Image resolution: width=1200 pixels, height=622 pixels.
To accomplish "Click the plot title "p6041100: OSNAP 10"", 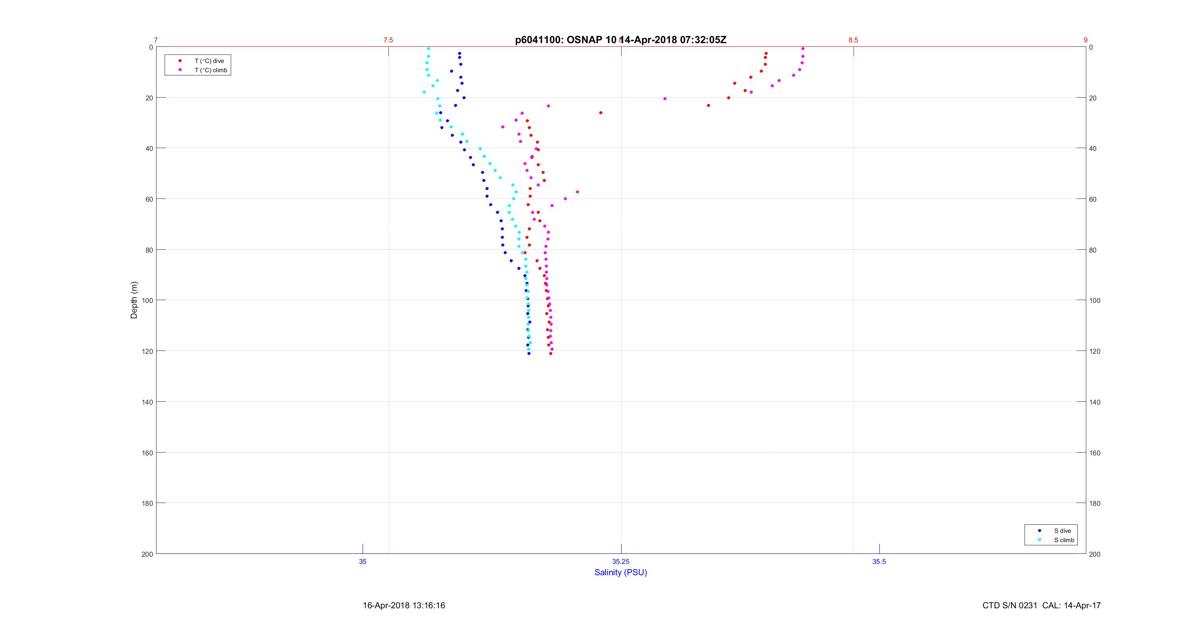I will (x=567, y=39).
